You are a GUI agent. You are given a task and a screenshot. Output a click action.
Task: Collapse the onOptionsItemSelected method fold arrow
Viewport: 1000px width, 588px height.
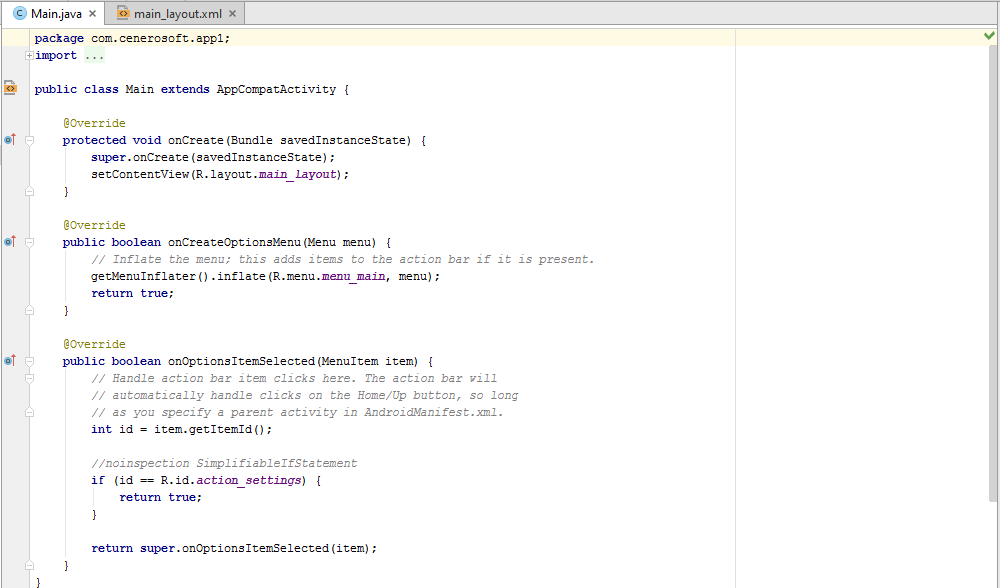[x=29, y=361]
